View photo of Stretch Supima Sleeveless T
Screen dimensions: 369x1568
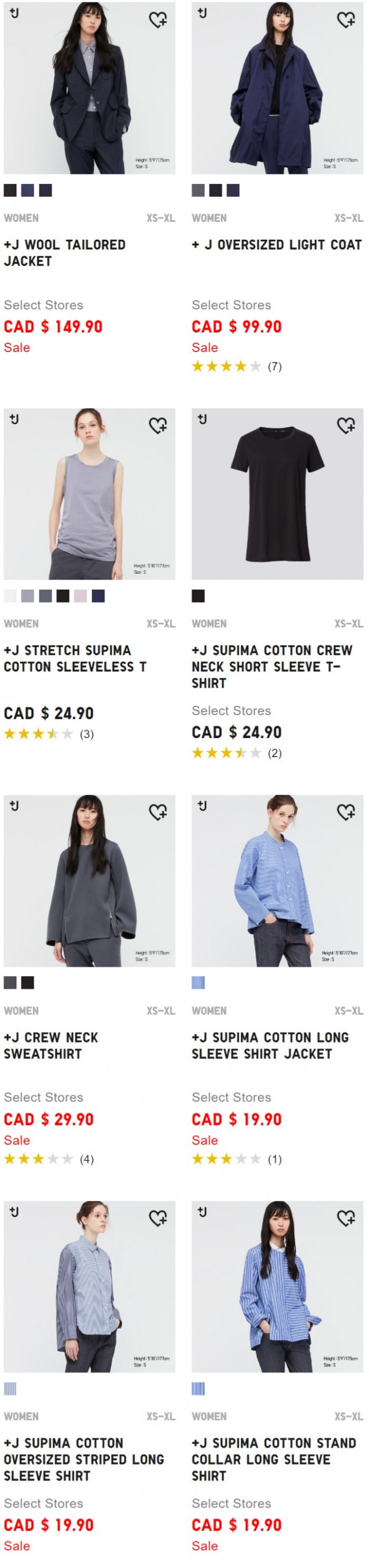click(90, 494)
